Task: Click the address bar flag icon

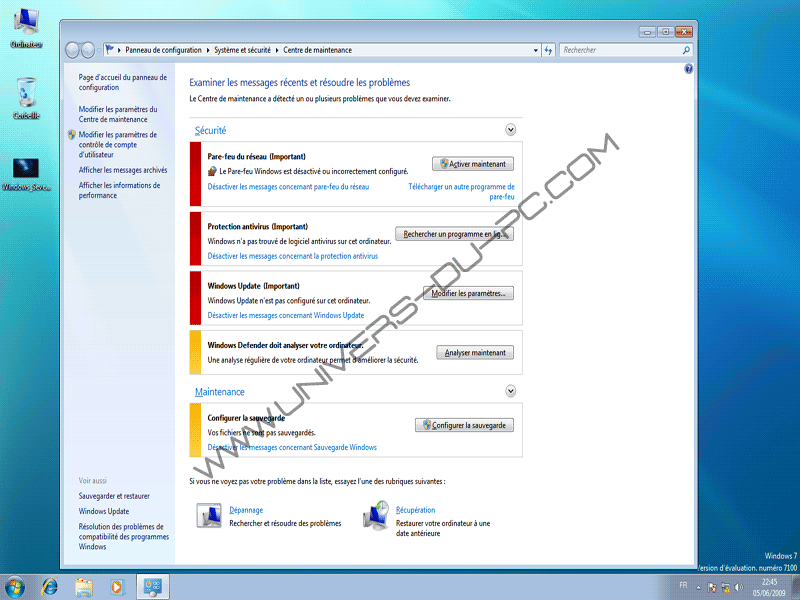Action: [x=110, y=49]
